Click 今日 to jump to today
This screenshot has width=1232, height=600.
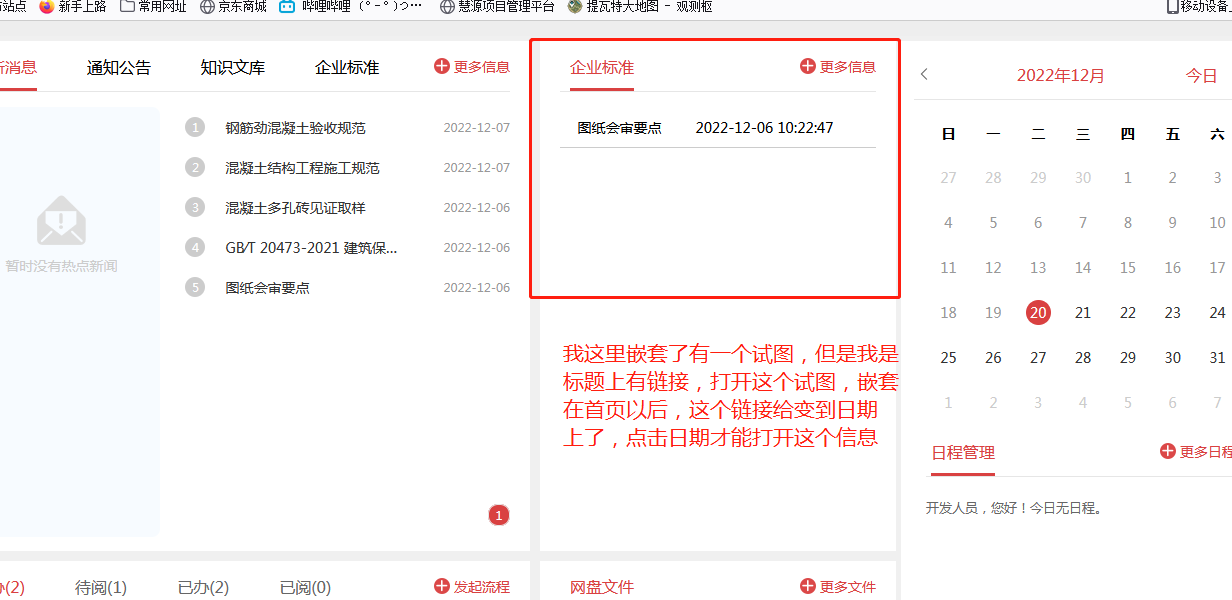pyautogui.click(x=1201, y=74)
